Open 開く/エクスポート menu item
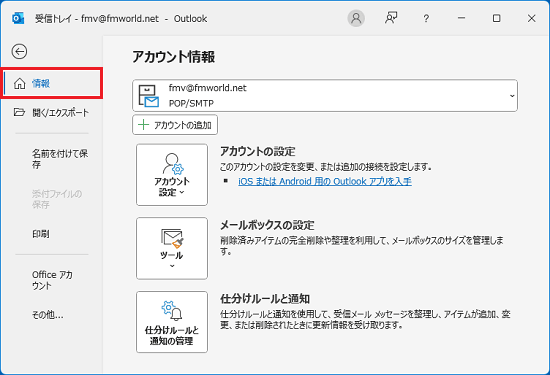Image resolution: width=550 pixels, height=375 pixels. [52, 113]
